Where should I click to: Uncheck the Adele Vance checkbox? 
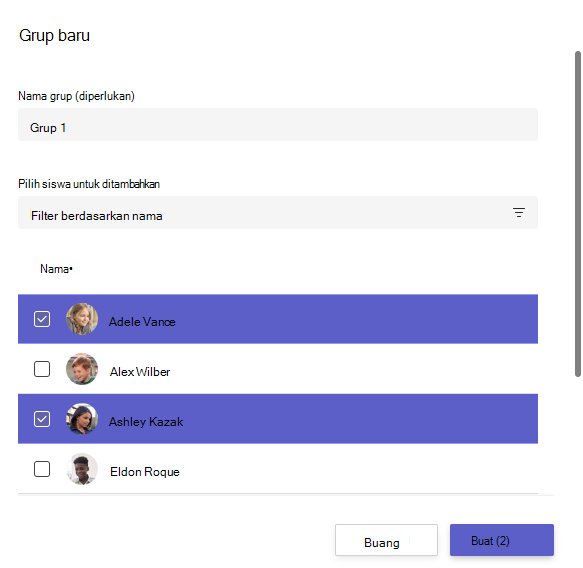pyautogui.click(x=42, y=319)
